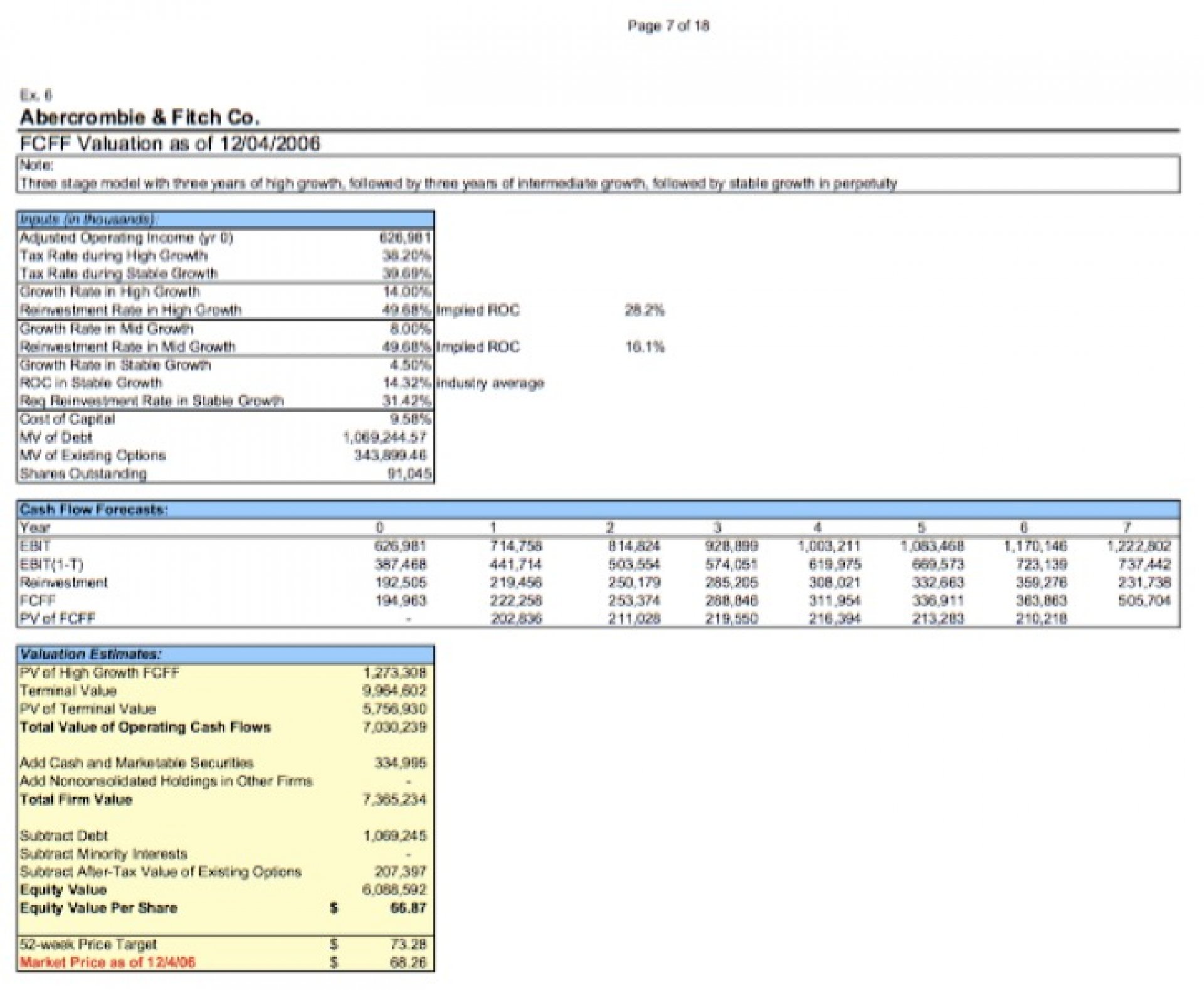Image resolution: width=1204 pixels, height=990 pixels.
Task: Select Equity Value Per Share 66.87
Action: click(408, 908)
